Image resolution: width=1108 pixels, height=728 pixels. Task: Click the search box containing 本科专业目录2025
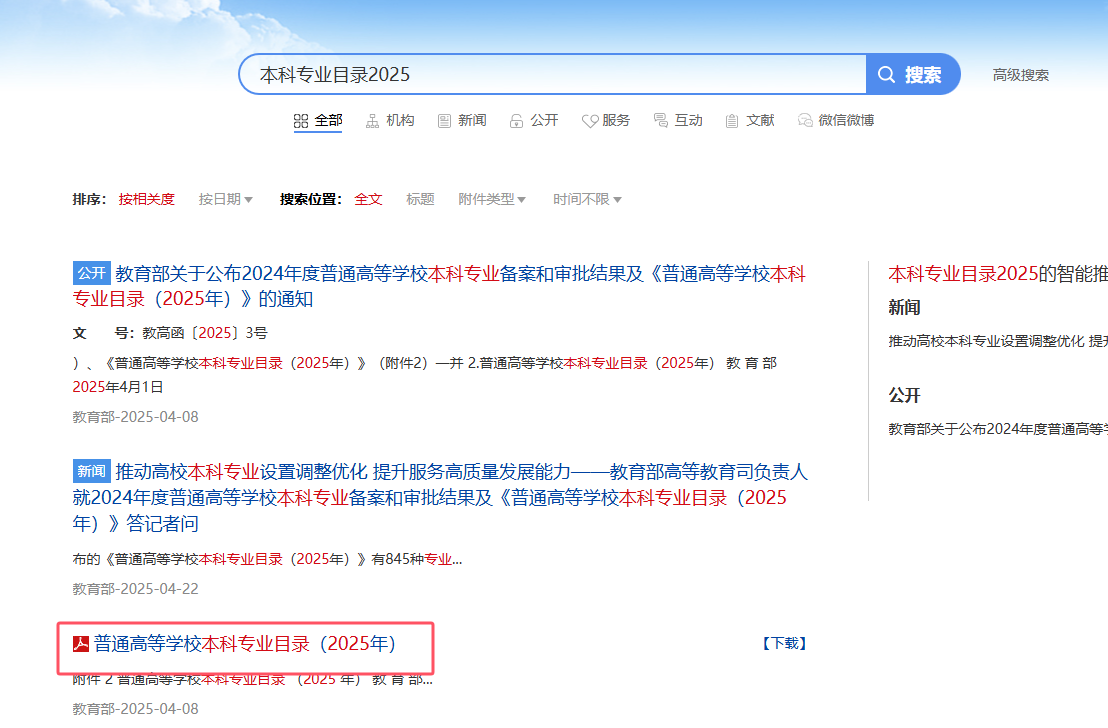pyautogui.click(x=550, y=75)
